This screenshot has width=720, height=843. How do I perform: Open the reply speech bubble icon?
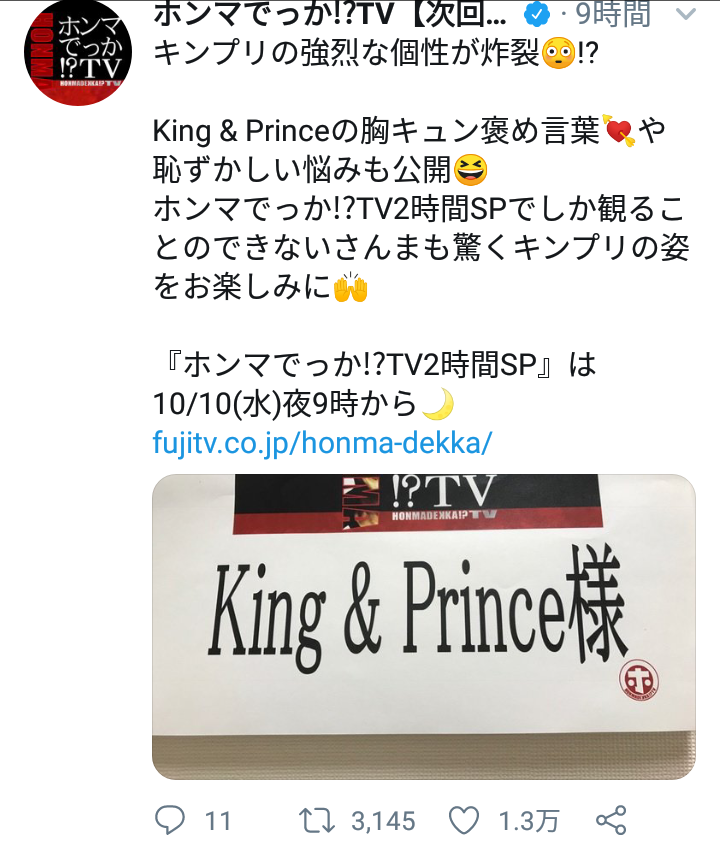170,820
